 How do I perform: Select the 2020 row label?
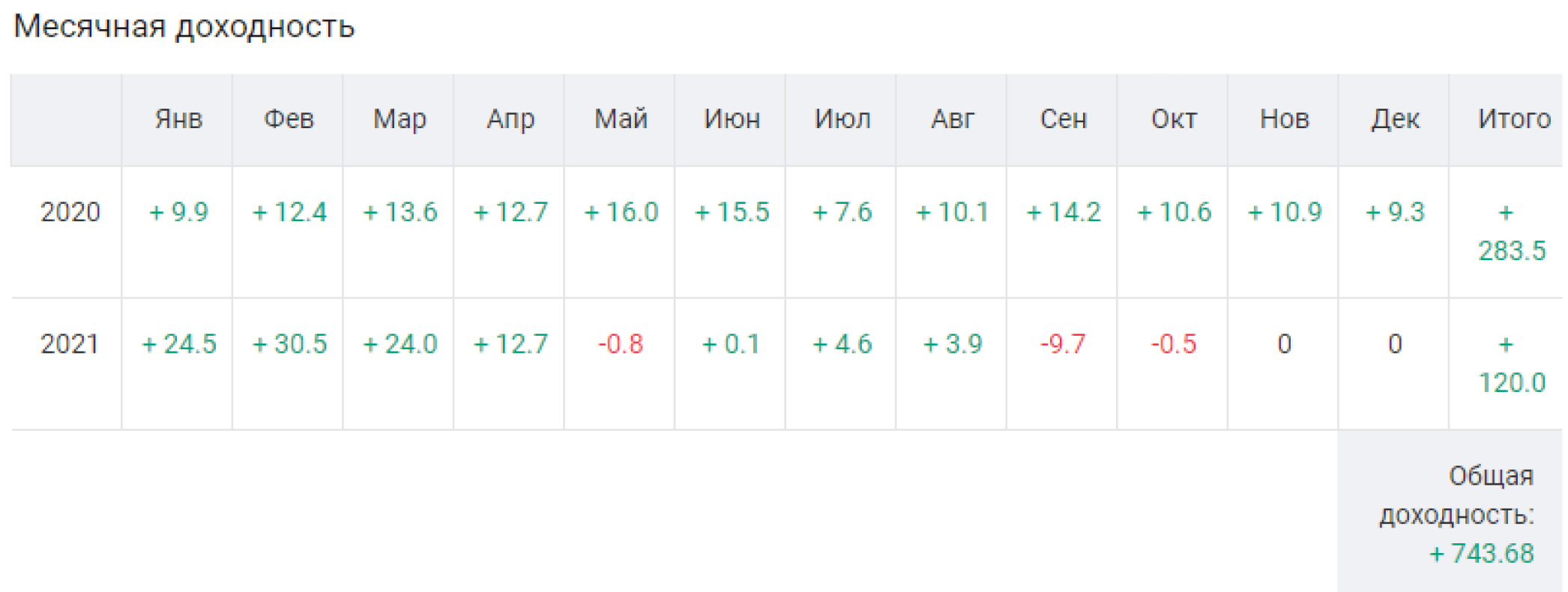pos(70,212)
